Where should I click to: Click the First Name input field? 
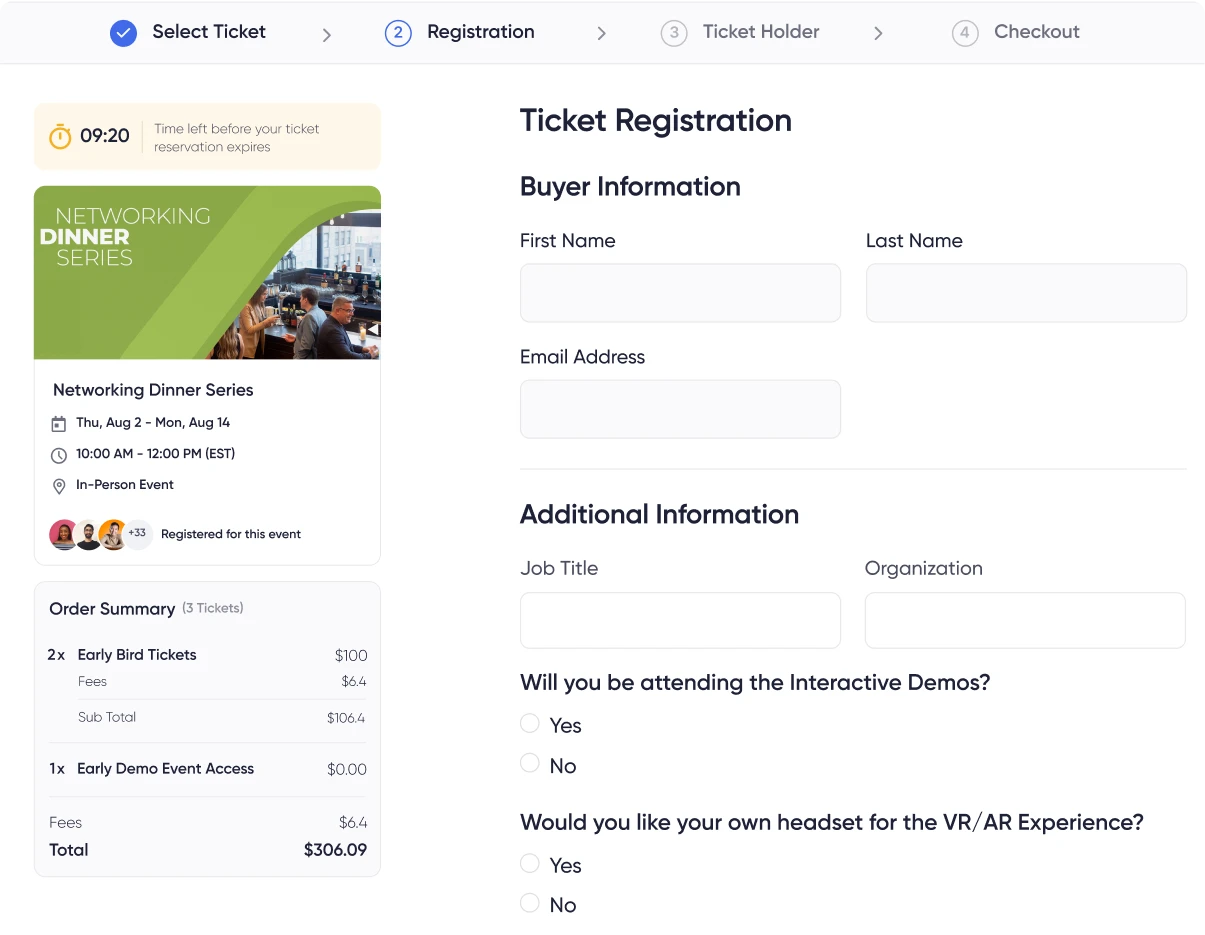coord(680,293)
